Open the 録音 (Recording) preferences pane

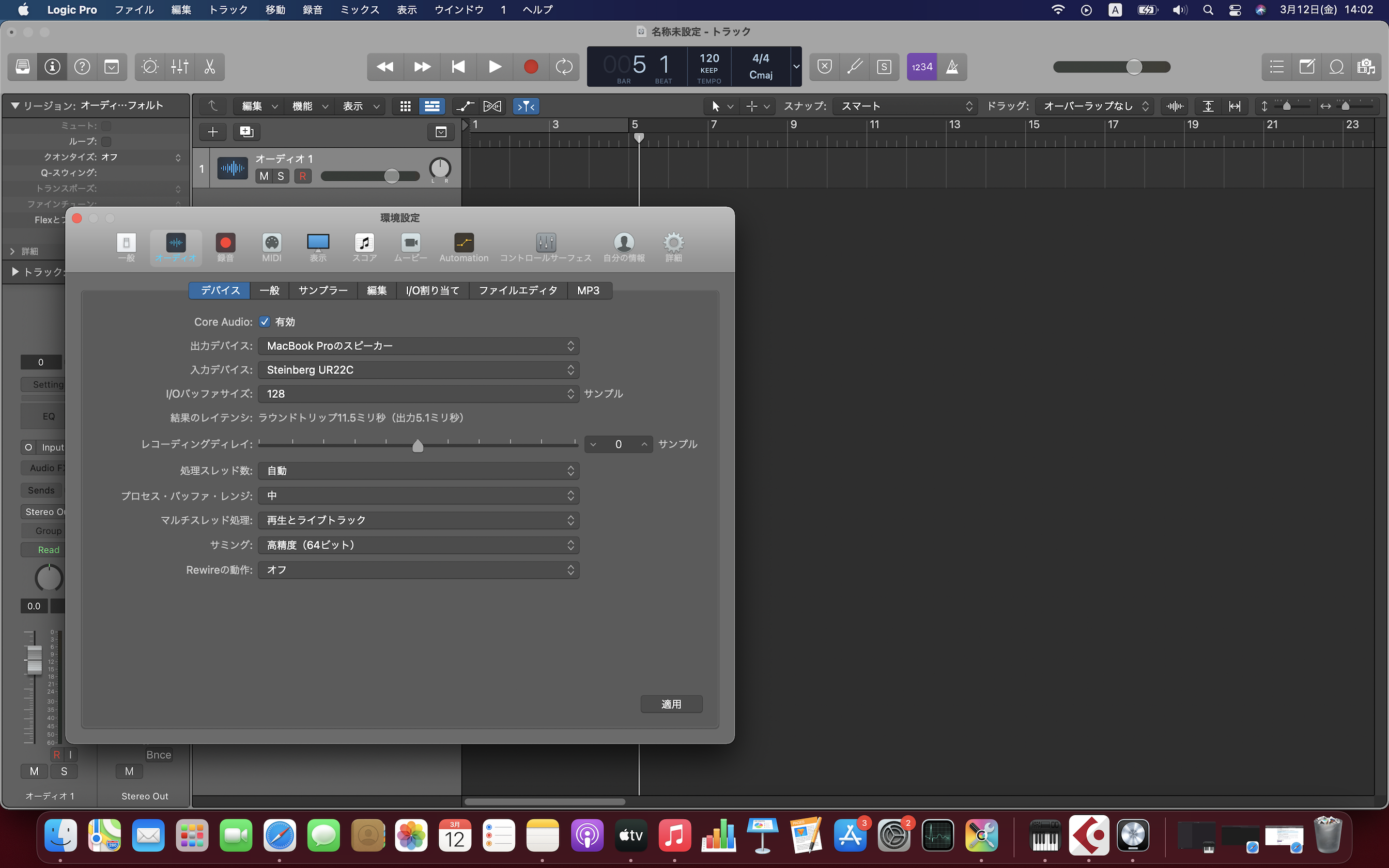225,247
